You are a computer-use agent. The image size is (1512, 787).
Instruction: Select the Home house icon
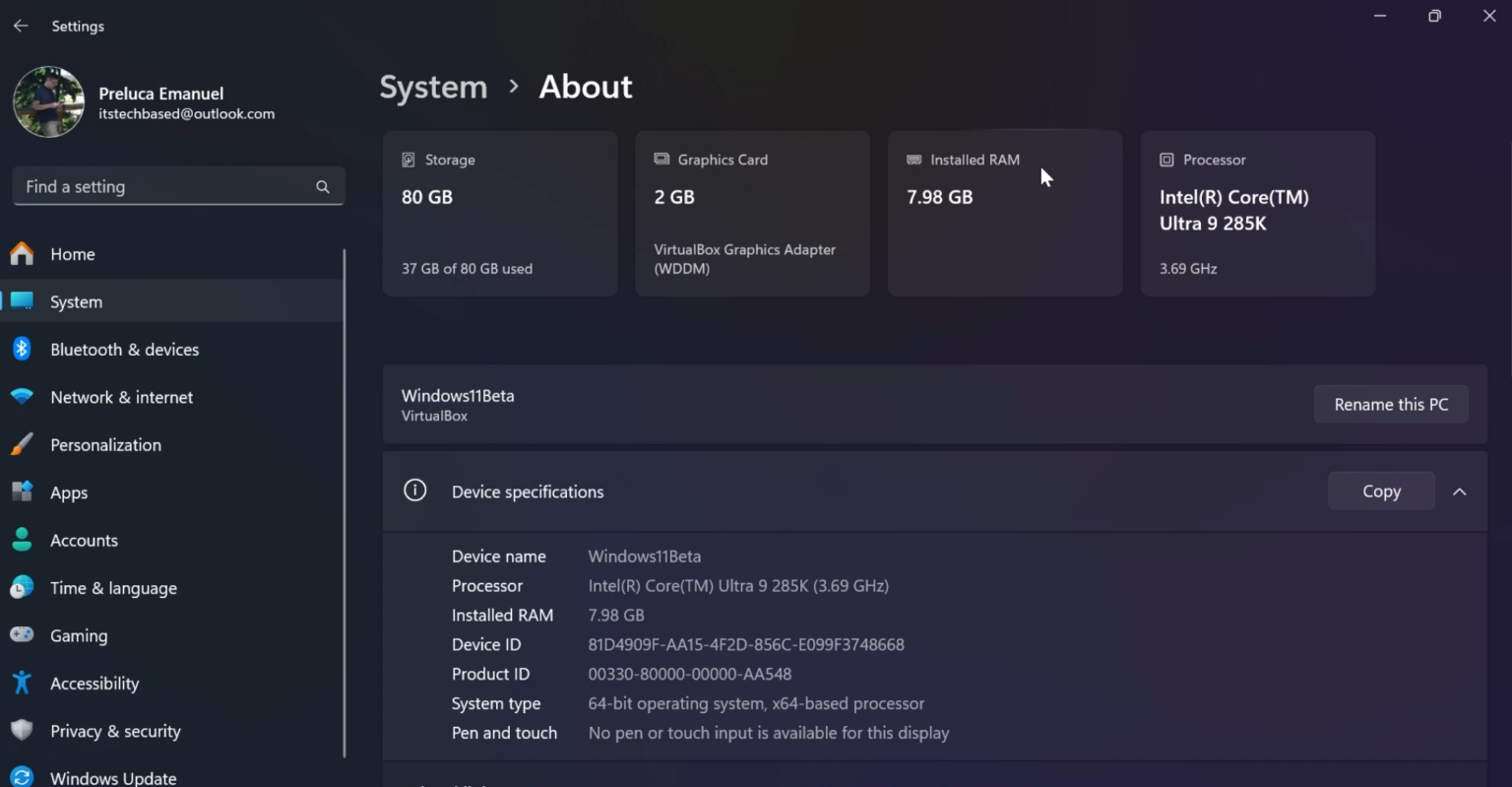click(22, 253)
